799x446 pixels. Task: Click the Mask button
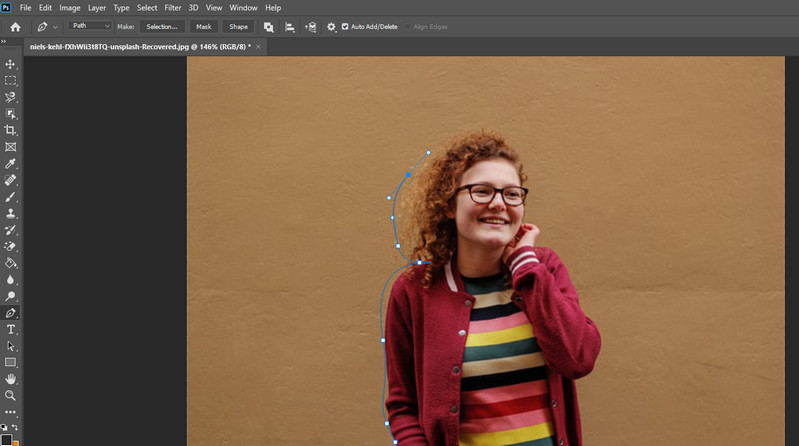pos(203,27)
